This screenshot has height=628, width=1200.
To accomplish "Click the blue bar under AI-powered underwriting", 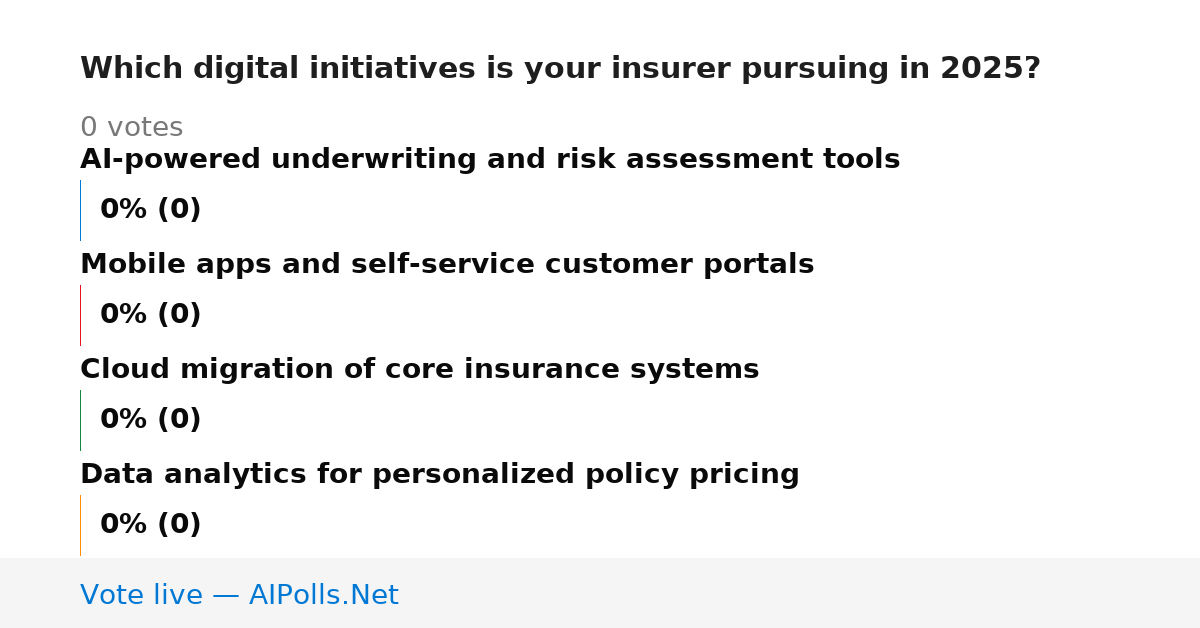I will [x=80, y=210].
